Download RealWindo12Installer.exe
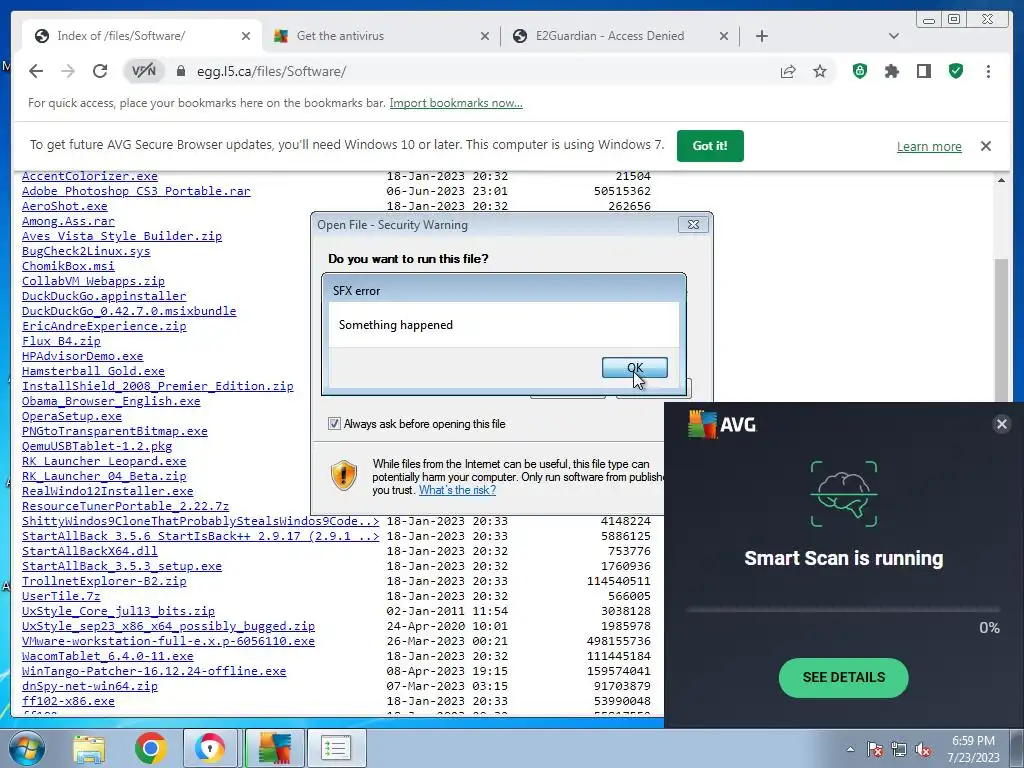Screen dimensions: 1024x768 click(x=107, y=491)
